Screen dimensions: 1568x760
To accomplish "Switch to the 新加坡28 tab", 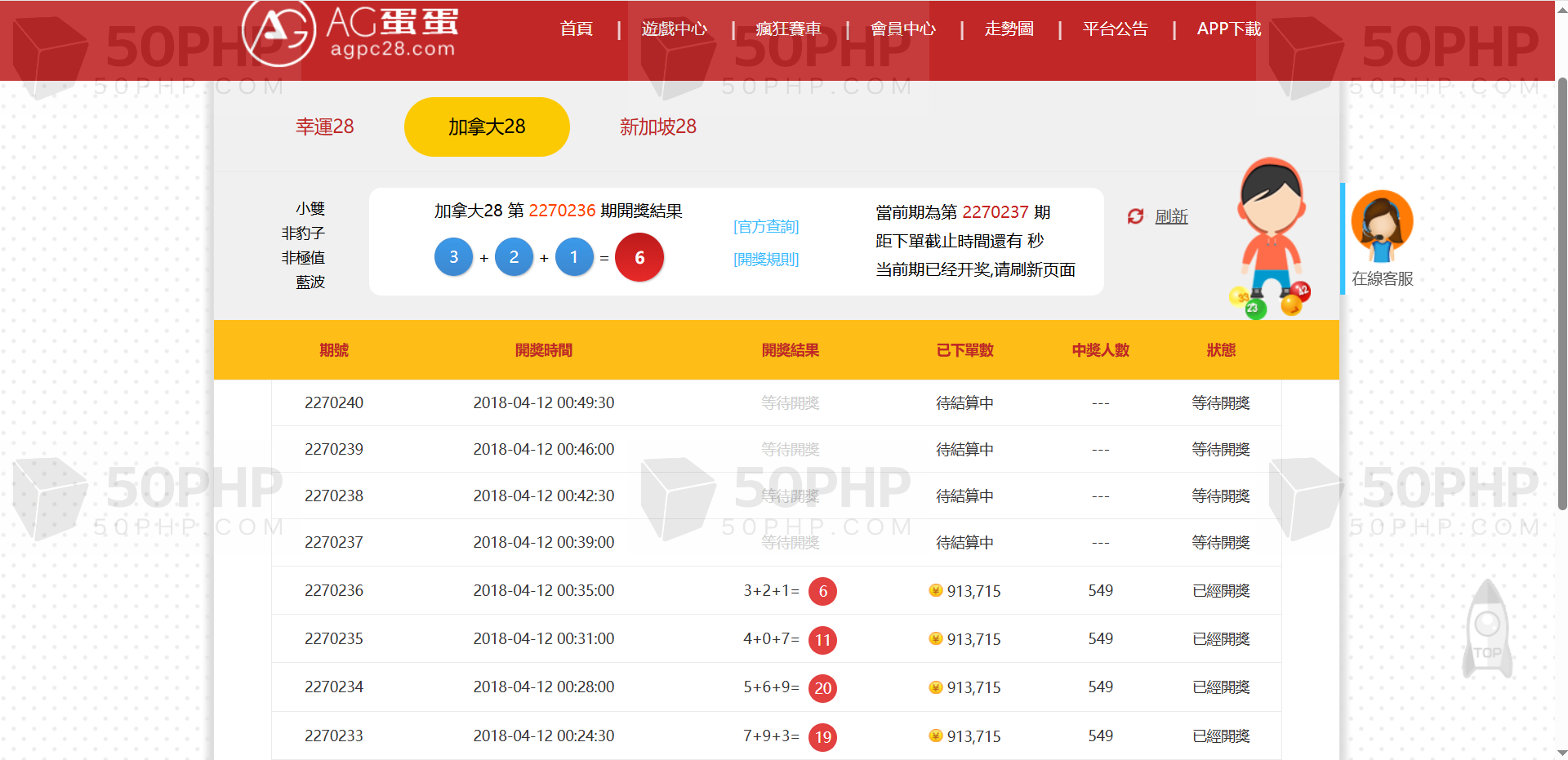I will (657, 127).
